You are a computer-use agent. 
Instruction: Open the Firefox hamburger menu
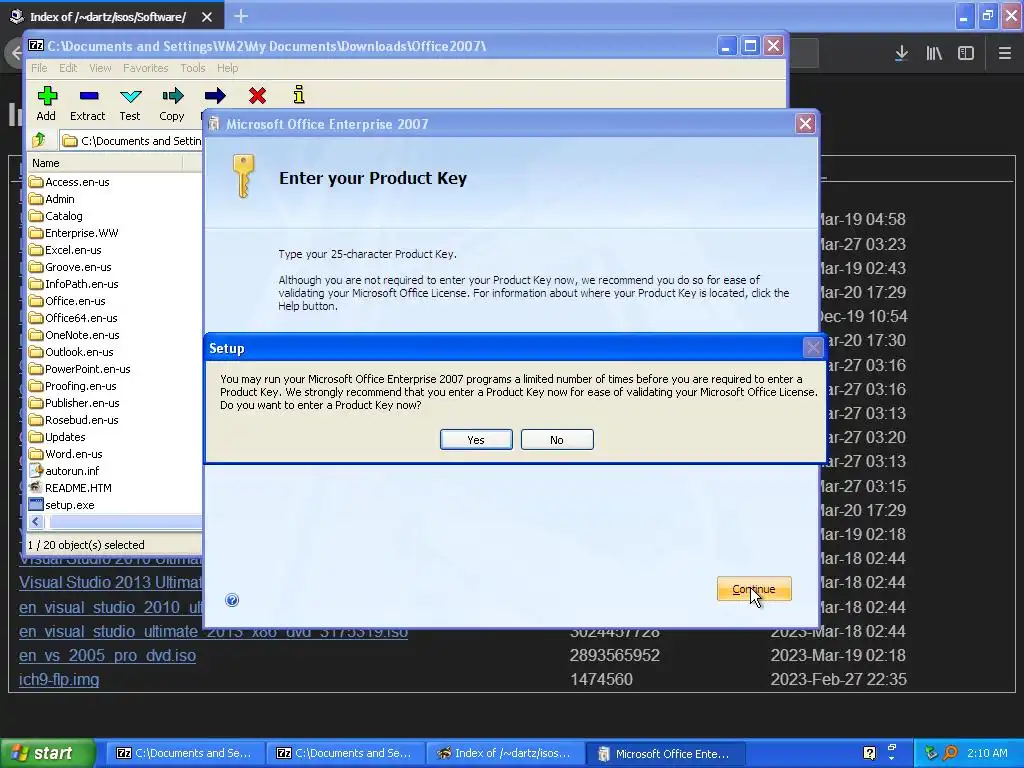click(x=1004, y=54)
